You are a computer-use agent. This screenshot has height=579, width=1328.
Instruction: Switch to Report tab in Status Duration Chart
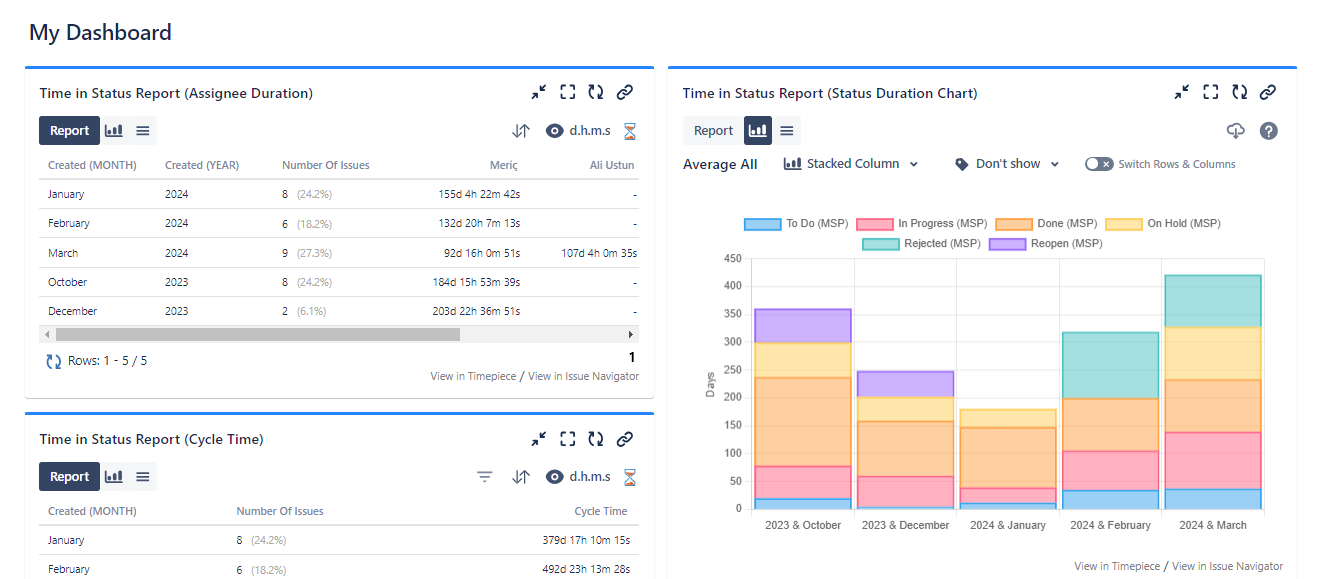(x=713, y=131)
